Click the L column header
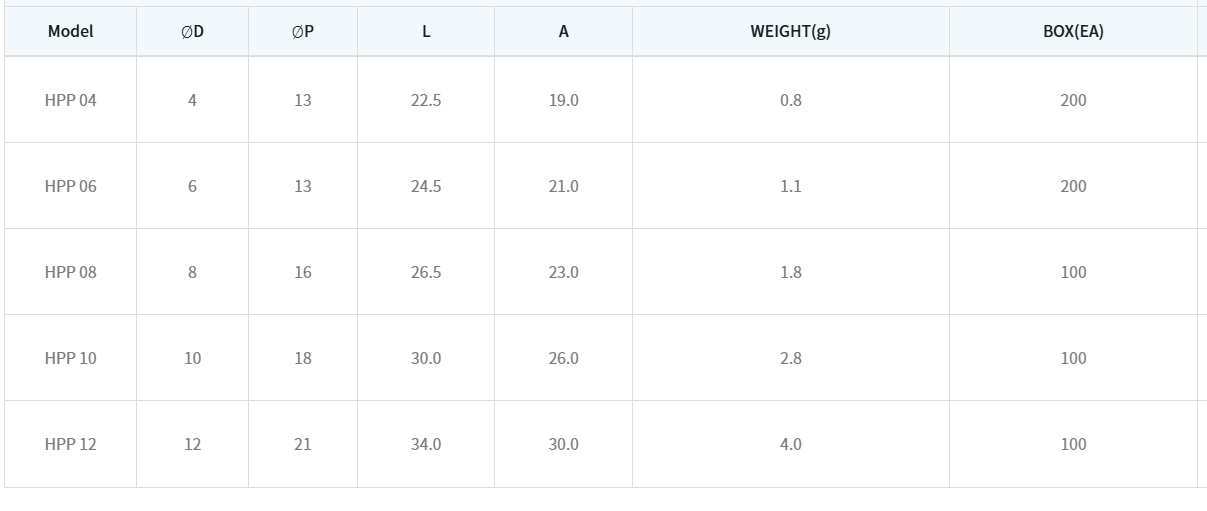Viewport: 1207px width, 511px height. pos(426,31)
